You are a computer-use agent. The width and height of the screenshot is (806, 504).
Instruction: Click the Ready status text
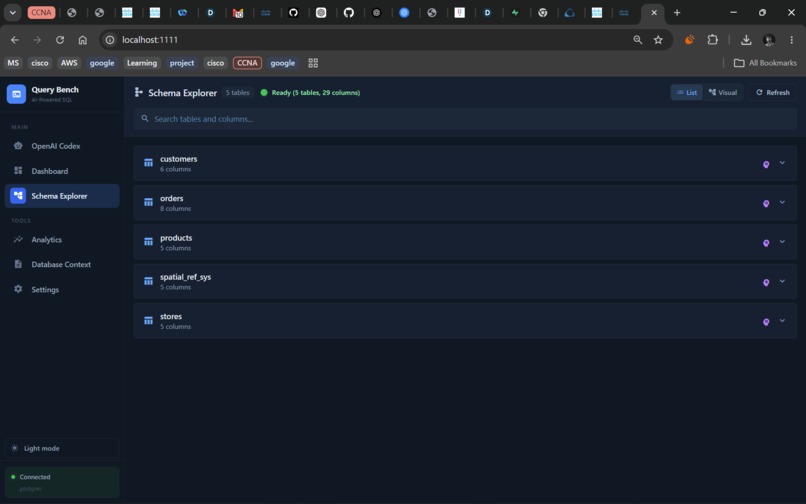click(316, 93)
